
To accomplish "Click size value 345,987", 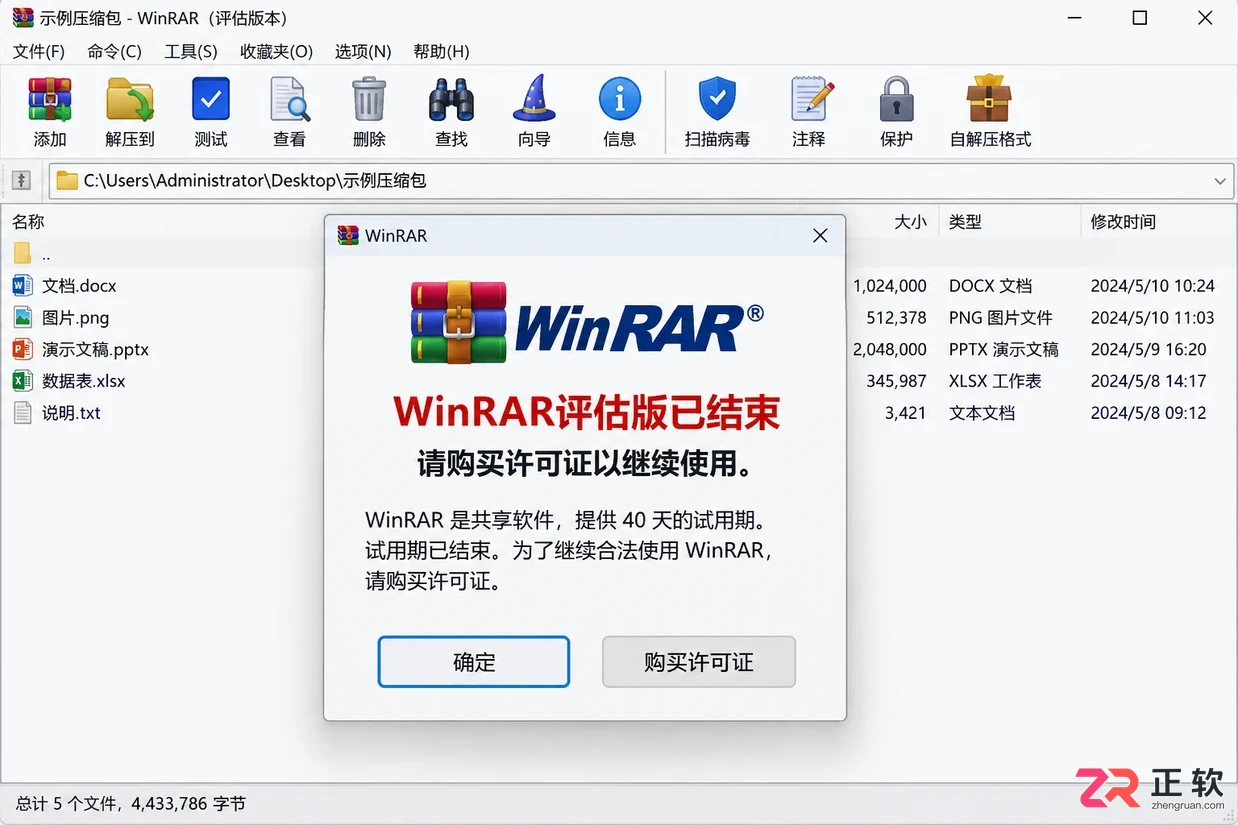I will 896,381.
